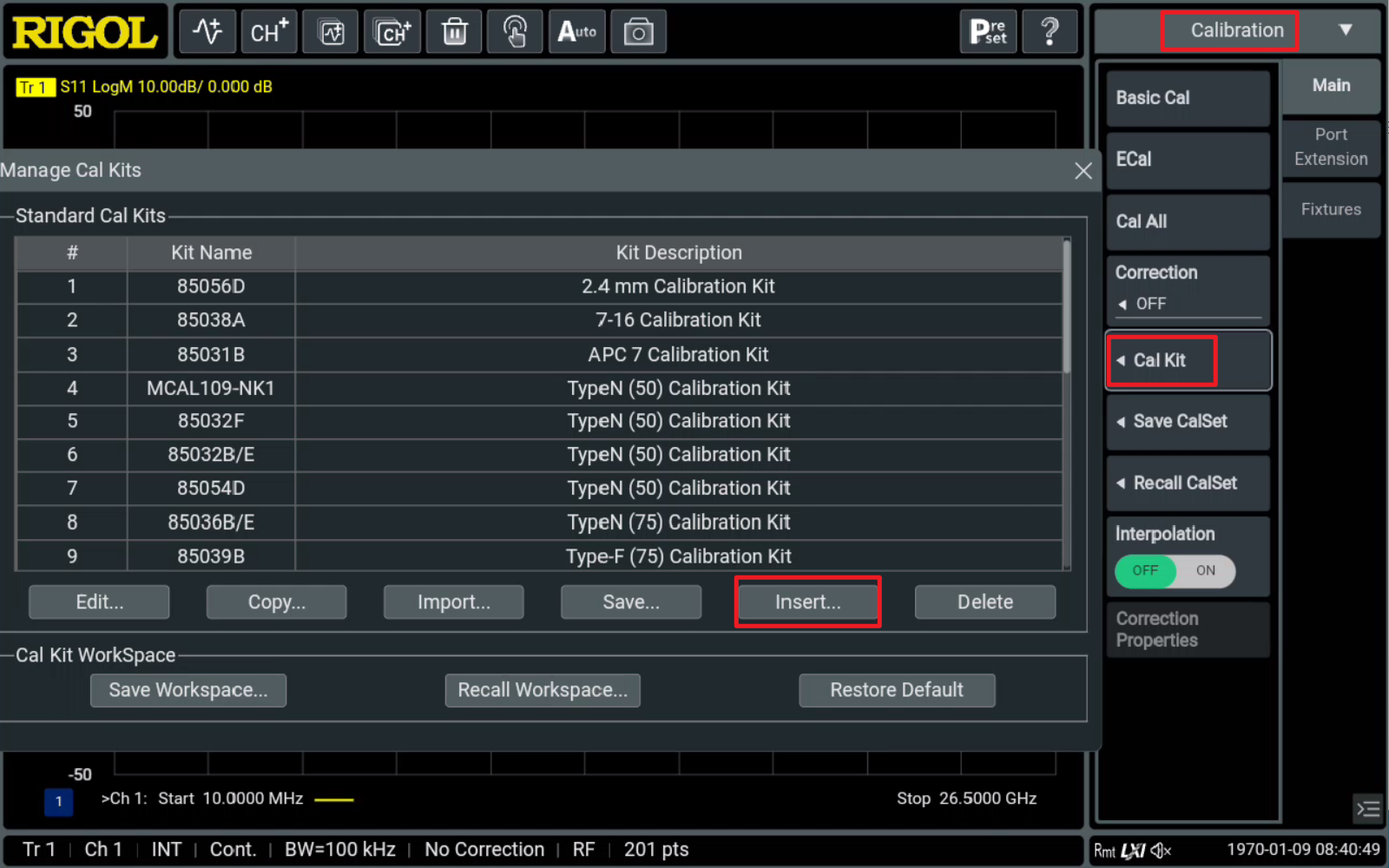Screen dimensions: 1389x868
Task: Switch to the Main tab
Action: pyautogui.click(x=1331, y=86)
